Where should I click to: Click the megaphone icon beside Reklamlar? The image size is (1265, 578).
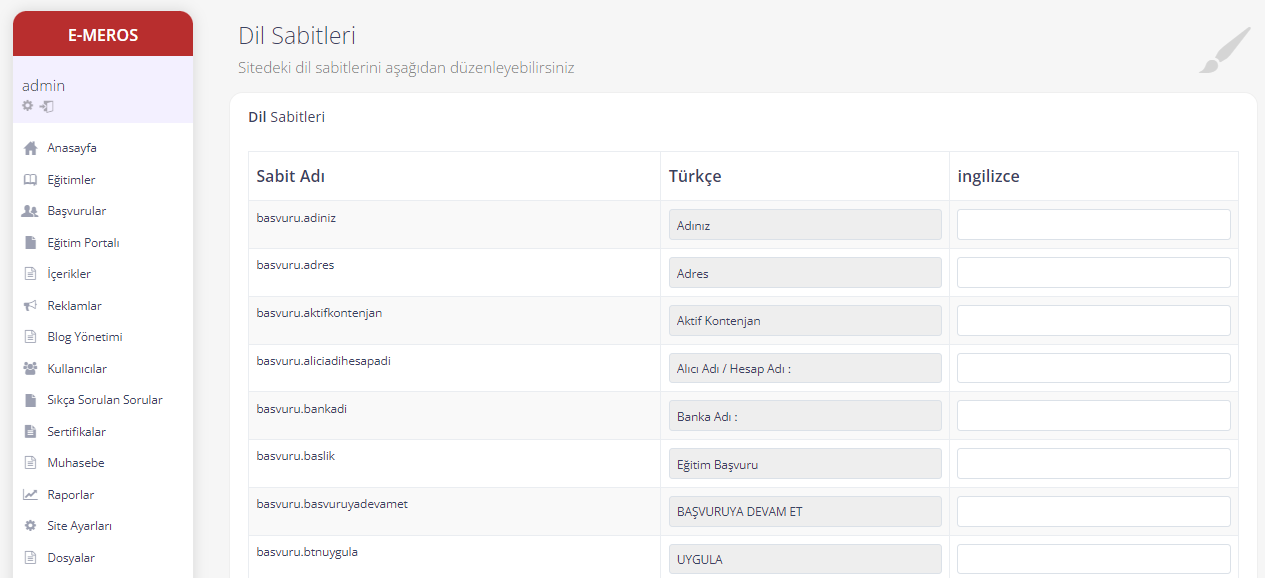[30, 306]
